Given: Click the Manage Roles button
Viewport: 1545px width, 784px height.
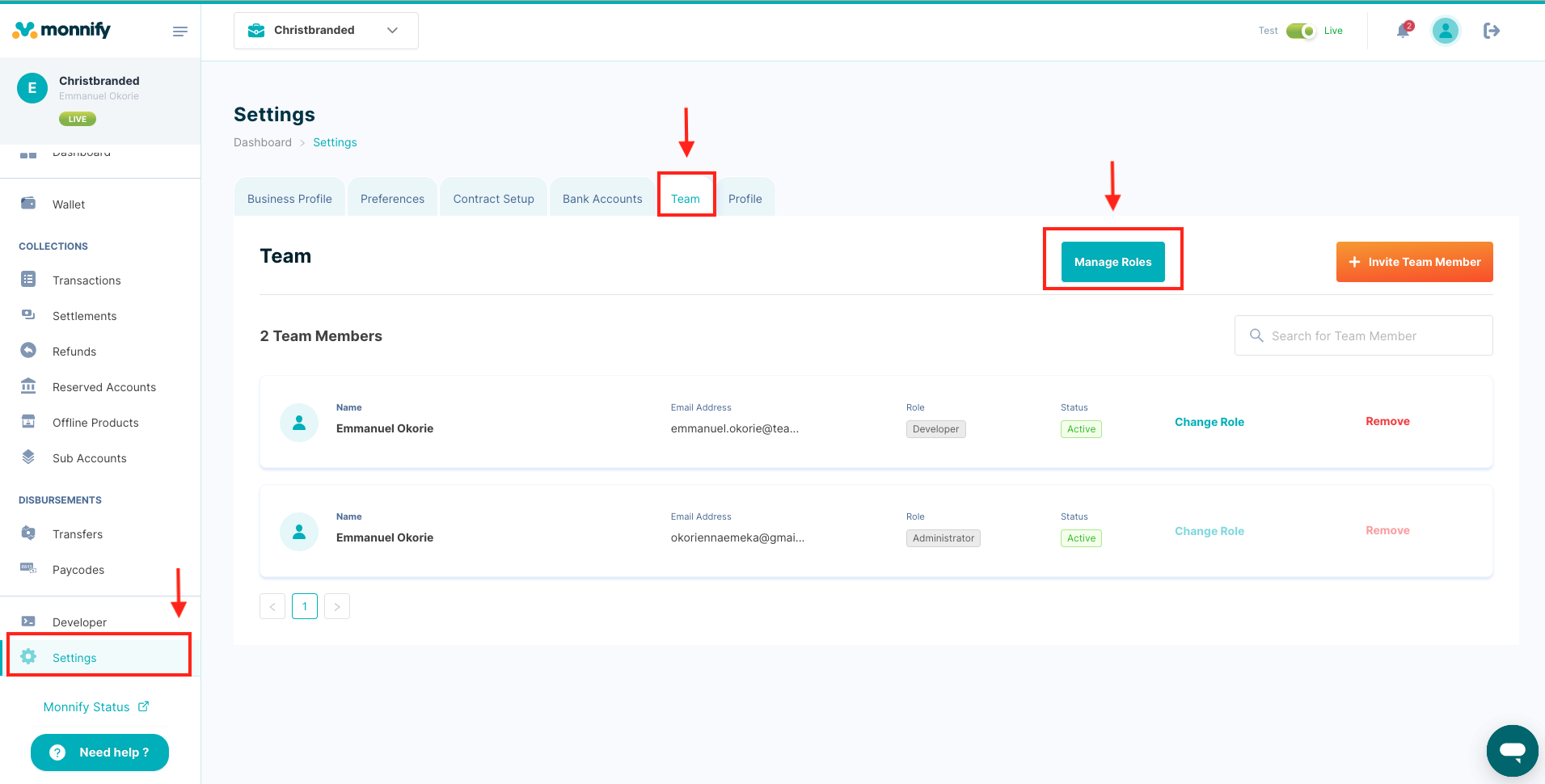Looking at the screenshot, I should (x=1112, y=262).
